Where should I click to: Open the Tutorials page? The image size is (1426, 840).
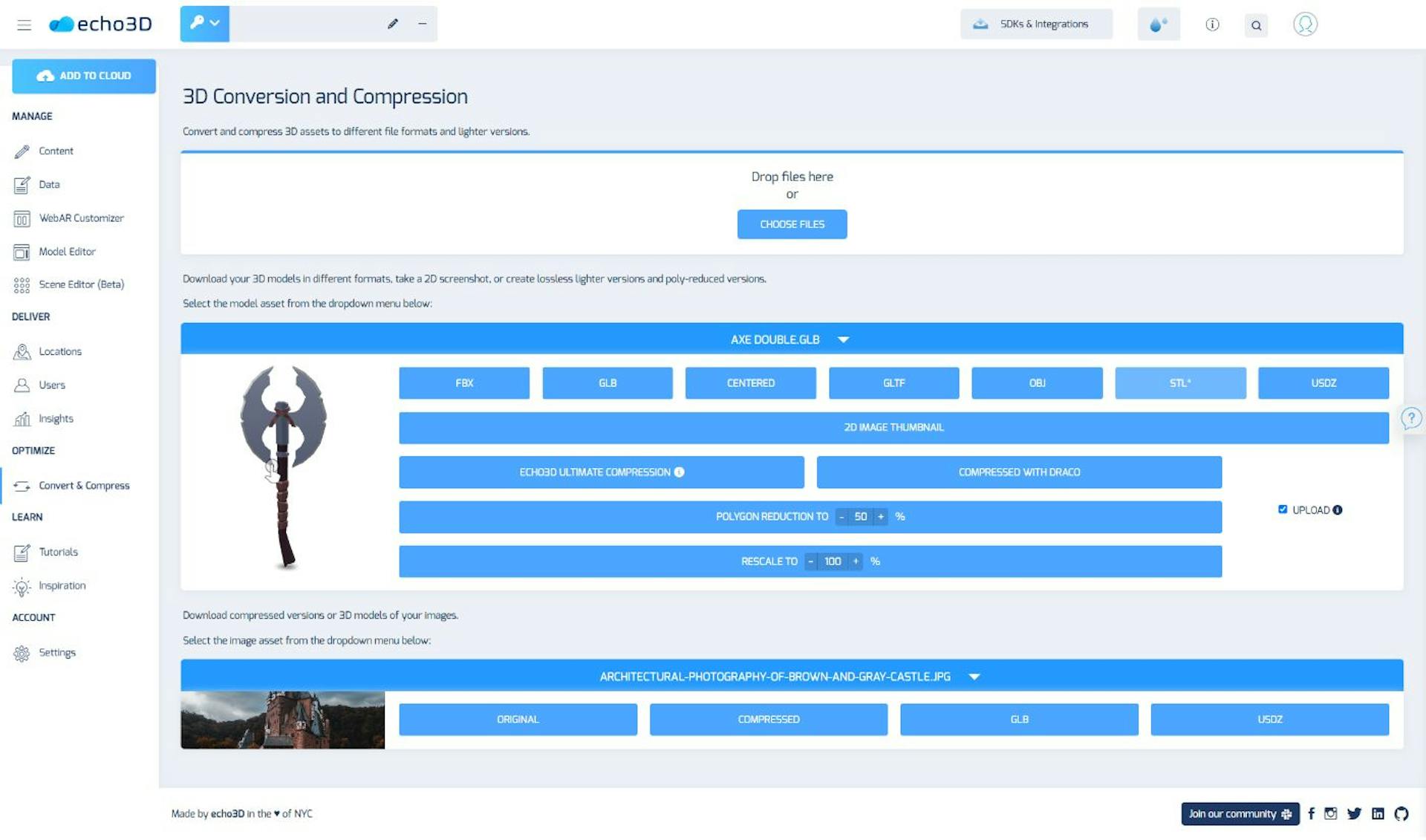[x=58, y=552]
